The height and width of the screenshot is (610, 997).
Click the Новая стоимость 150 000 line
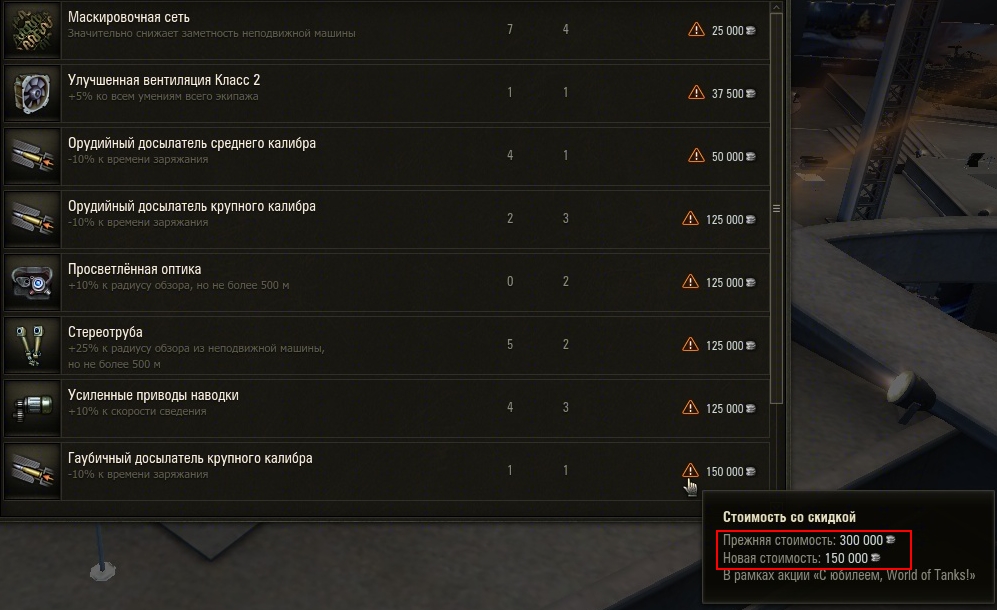click(801, 558)
